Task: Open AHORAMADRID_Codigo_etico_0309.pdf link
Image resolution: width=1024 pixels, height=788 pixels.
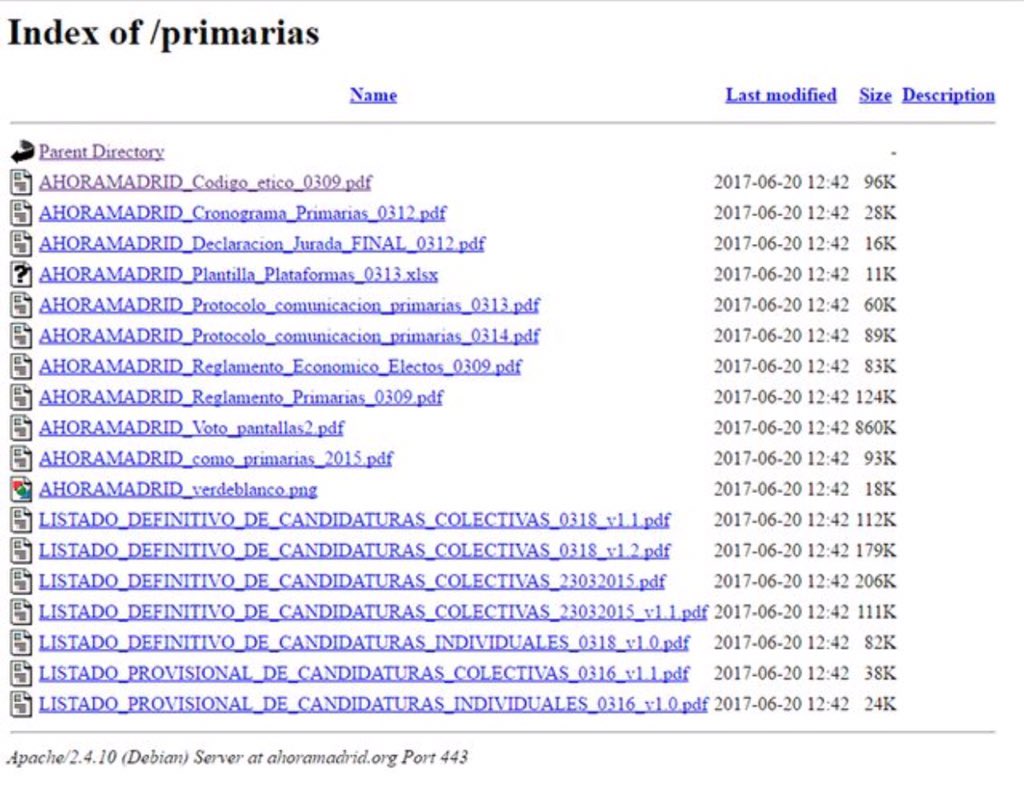Action: [205, 182]
